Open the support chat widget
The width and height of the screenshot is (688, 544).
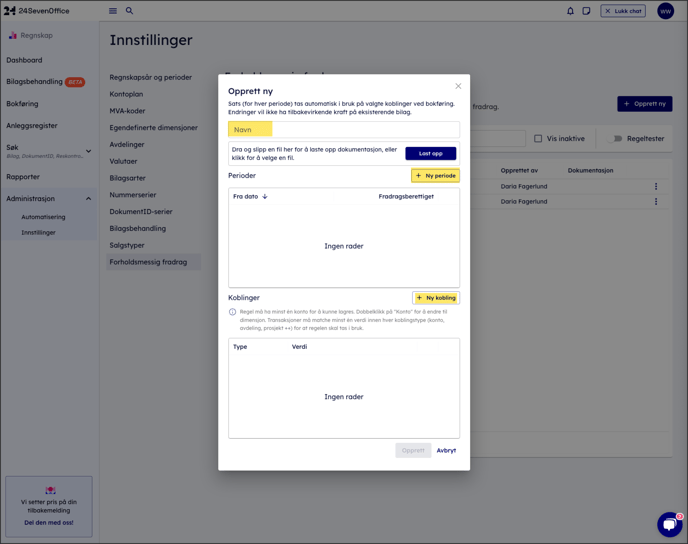[669, 524]
